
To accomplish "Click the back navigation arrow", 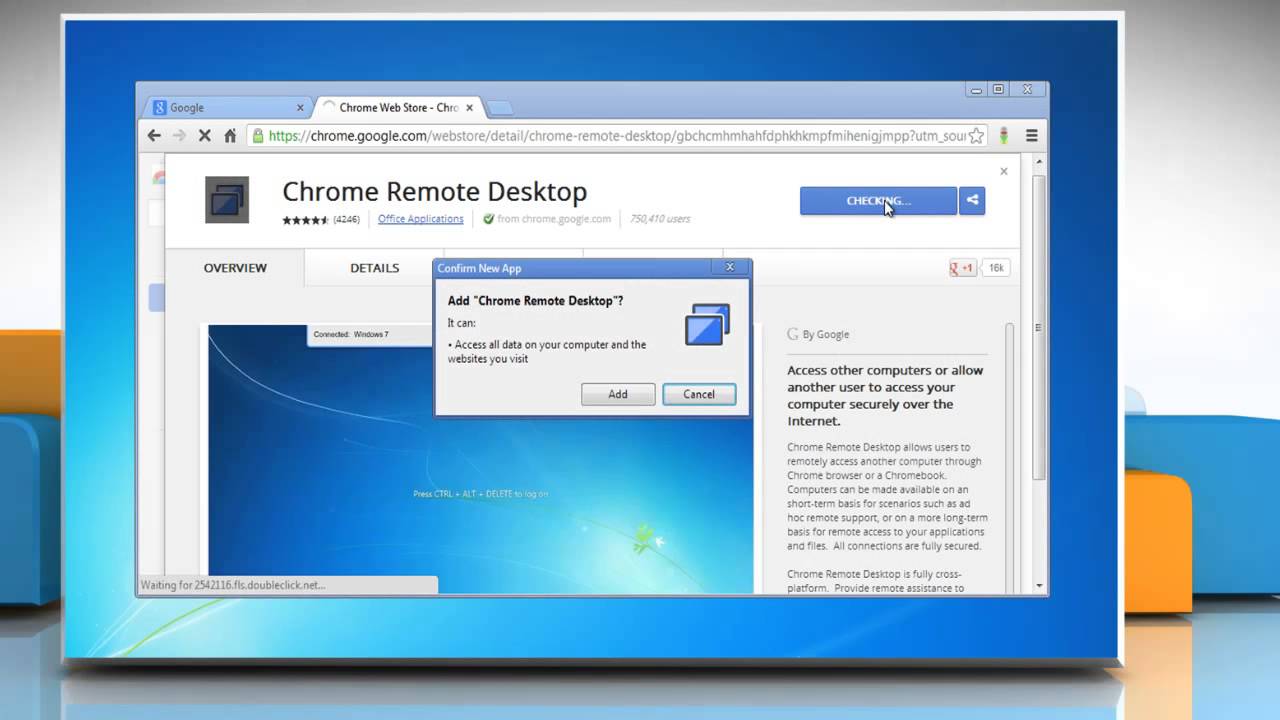I will click(153, 135).
